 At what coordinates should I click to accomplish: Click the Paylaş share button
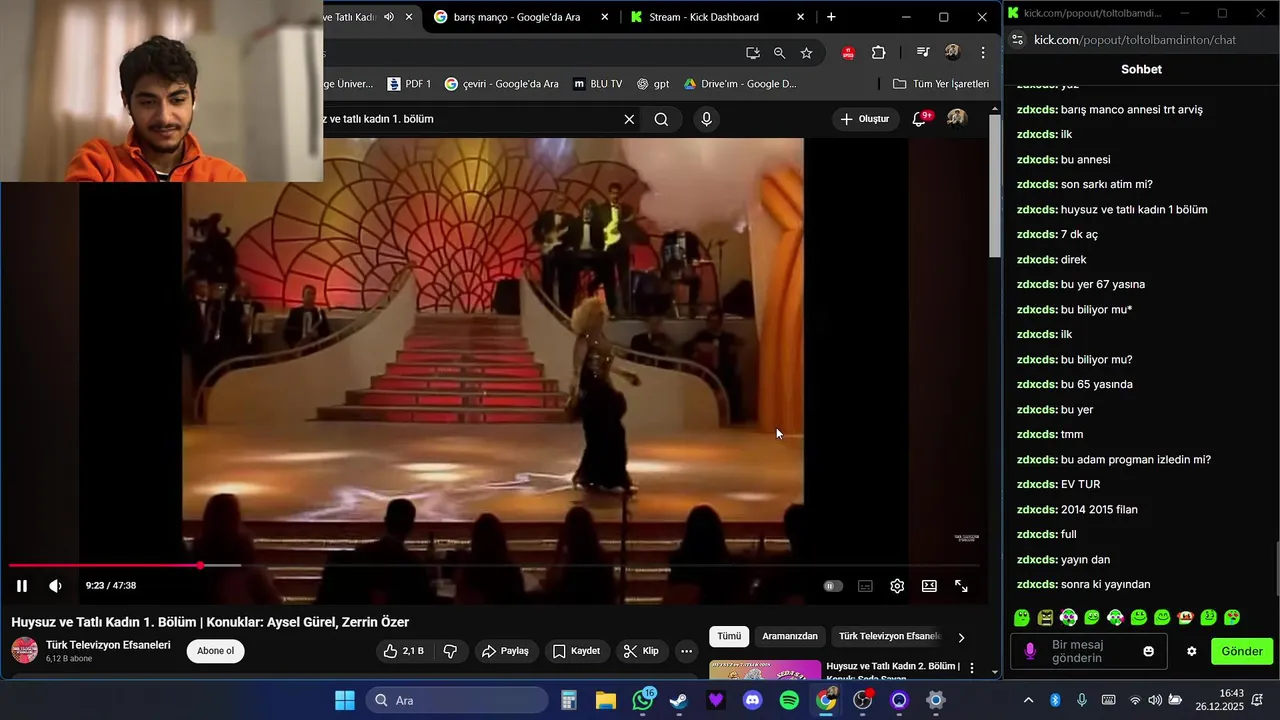click(505, 651)
